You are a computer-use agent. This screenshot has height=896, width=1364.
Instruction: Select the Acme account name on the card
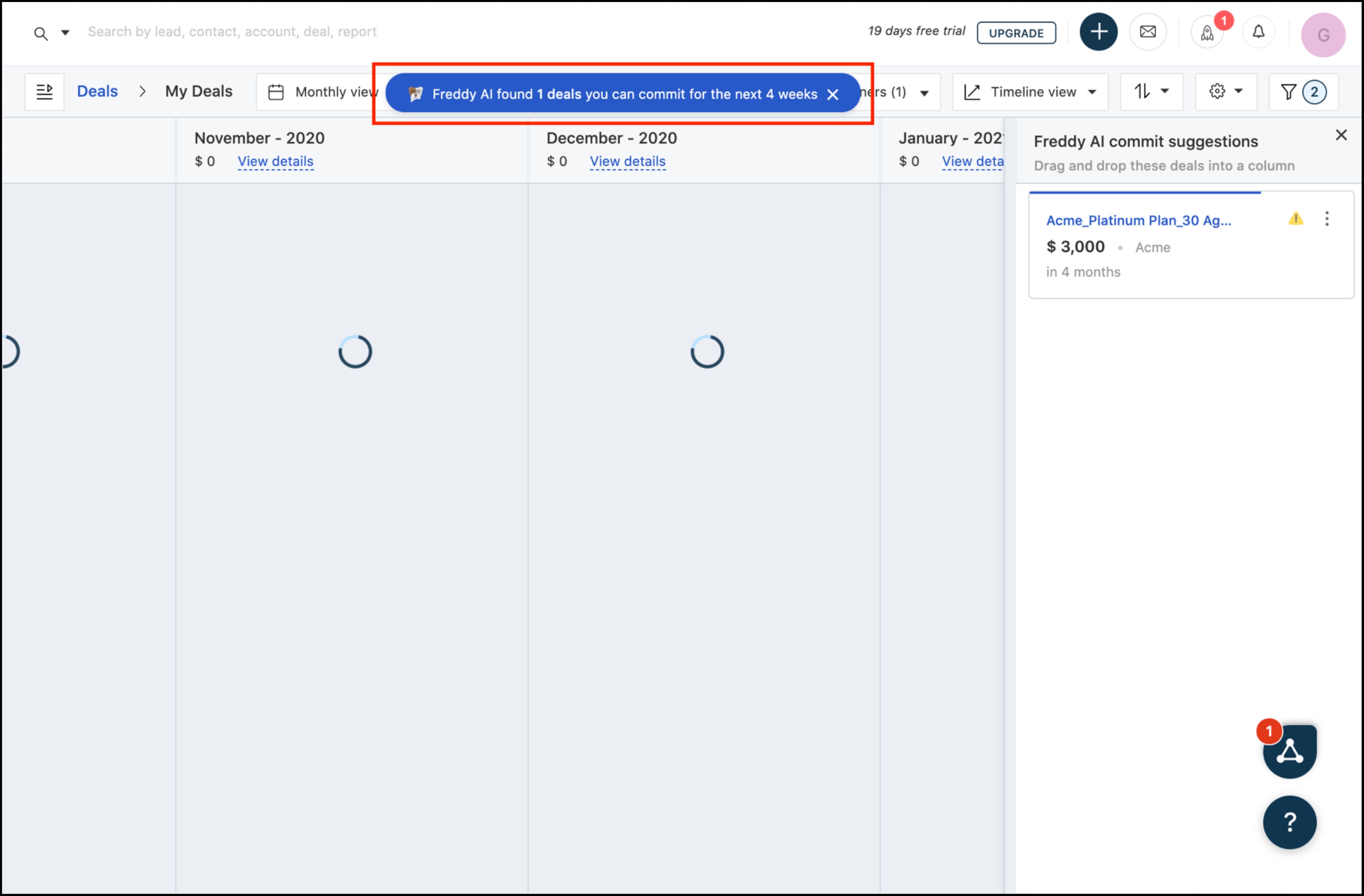1153,247
